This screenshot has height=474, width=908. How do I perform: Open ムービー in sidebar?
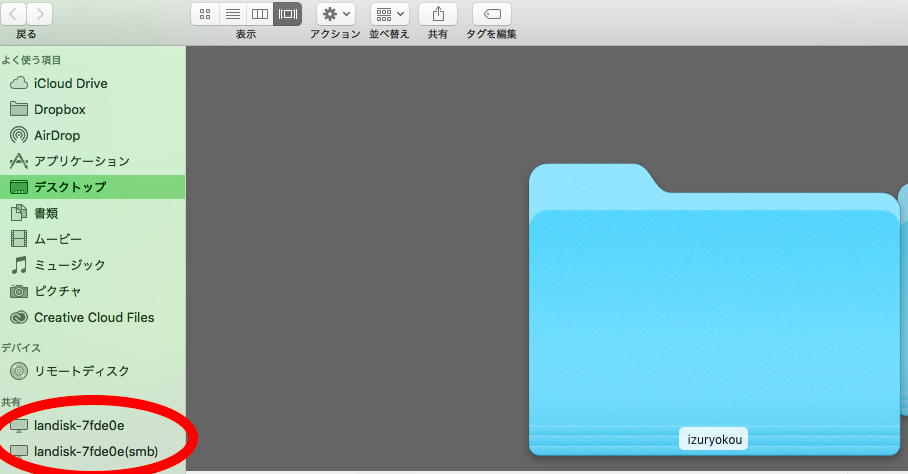coord(93,239)
